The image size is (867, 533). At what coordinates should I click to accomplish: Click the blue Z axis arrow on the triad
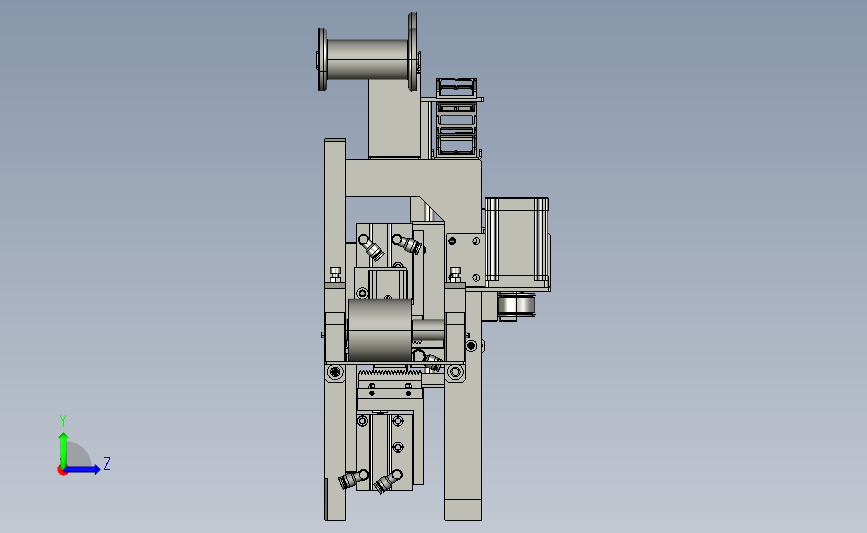83,470
